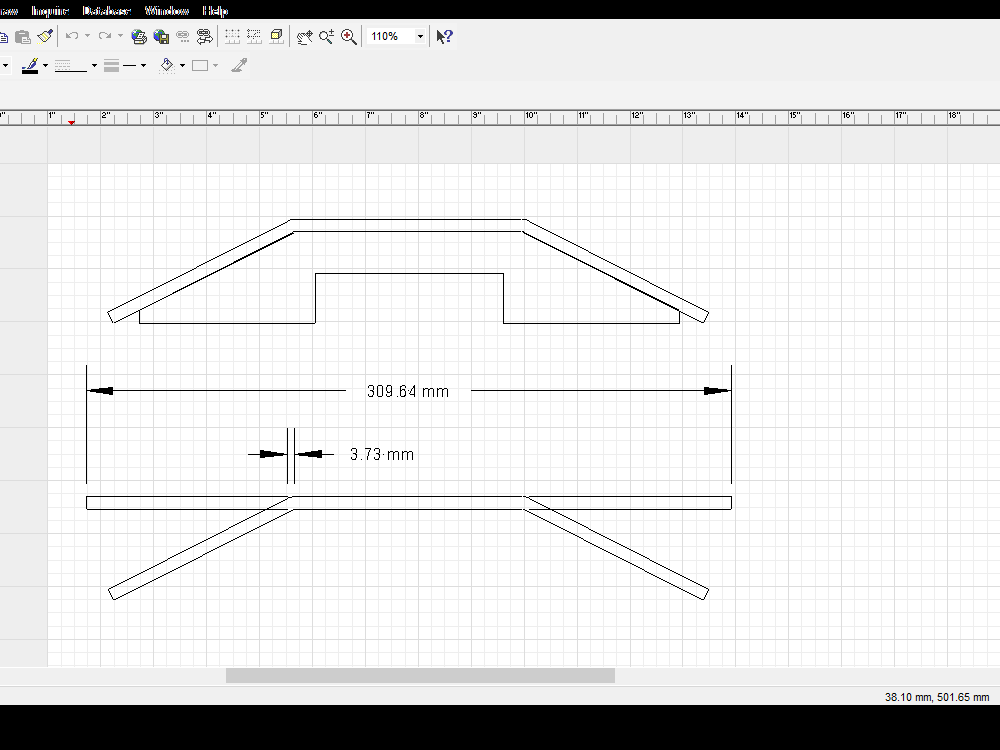Image resolution: width=1000 pixels, height=750 pixels.
Task: Select the property eyedropper tool
Action: tap(238, 65)
